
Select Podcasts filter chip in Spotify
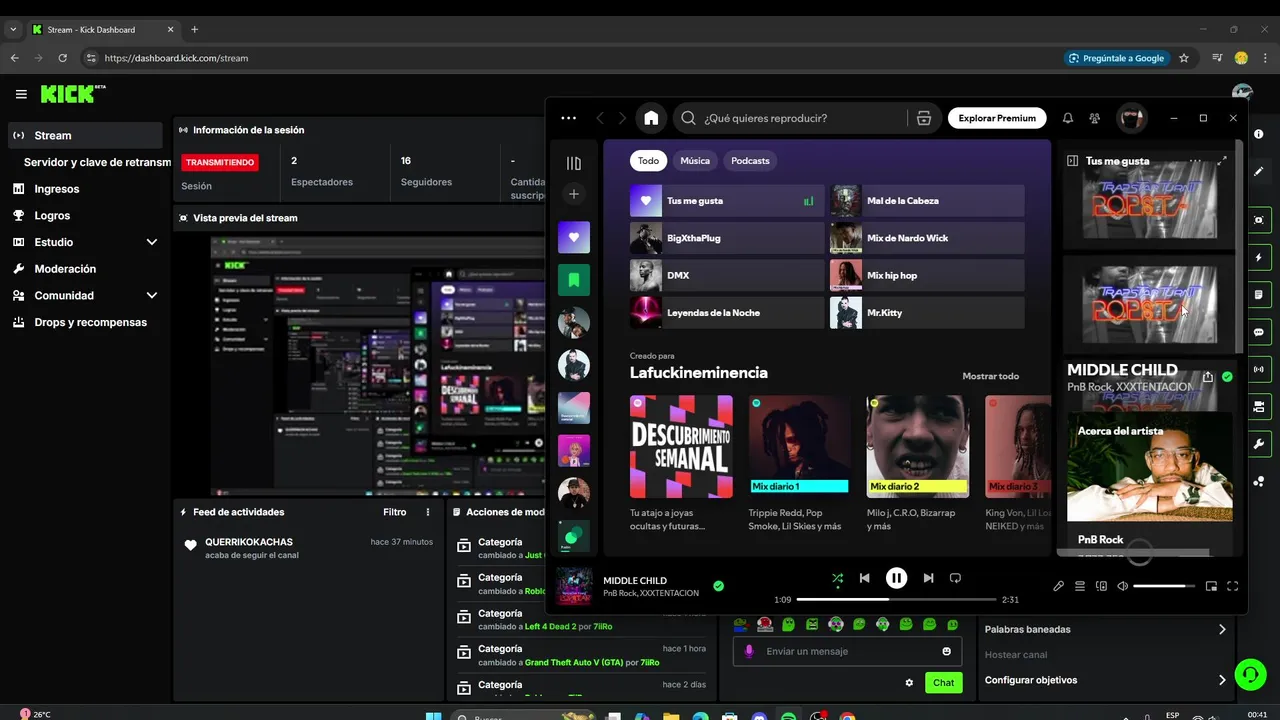(750, 160)
